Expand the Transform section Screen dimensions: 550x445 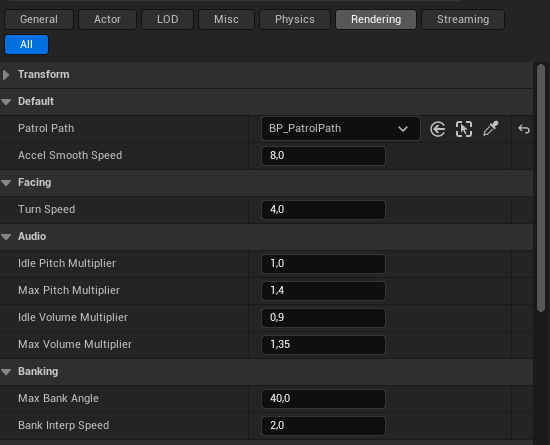click(6, 75)
